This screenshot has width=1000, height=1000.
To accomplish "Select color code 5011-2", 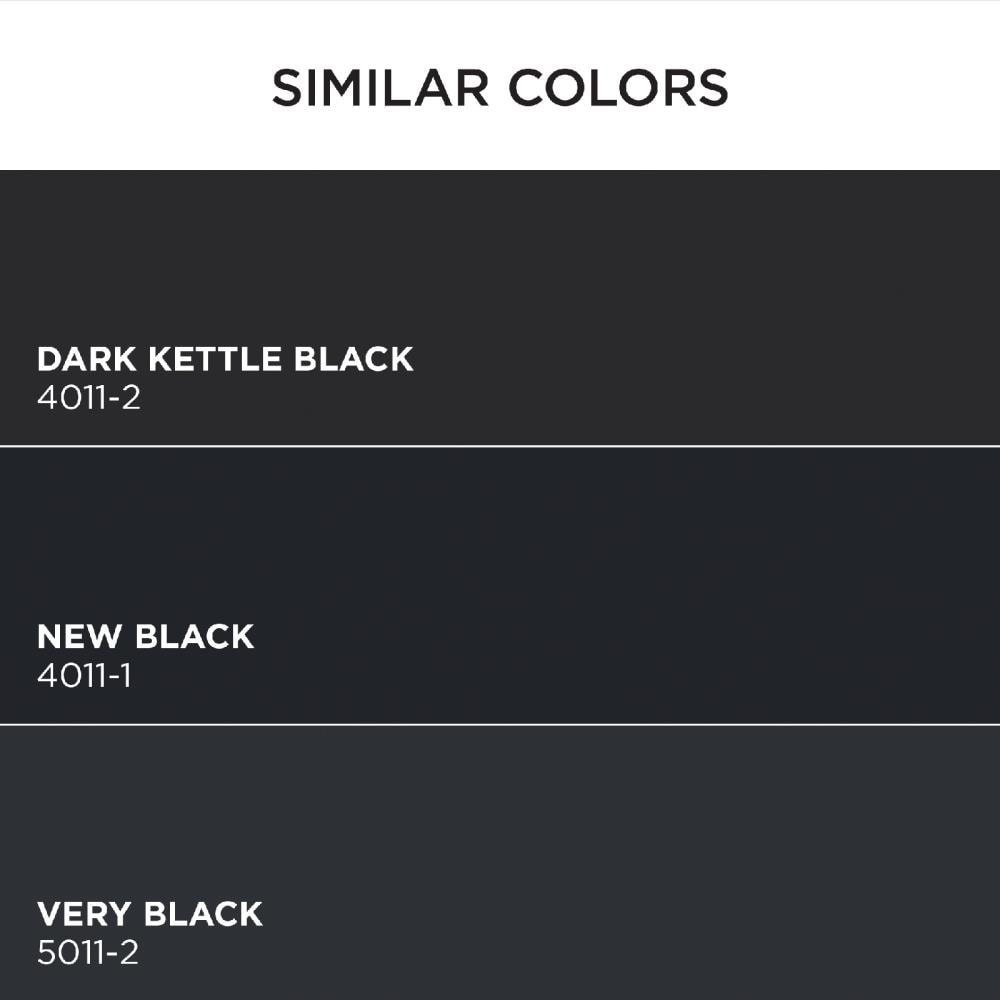I will click(88, 953).
